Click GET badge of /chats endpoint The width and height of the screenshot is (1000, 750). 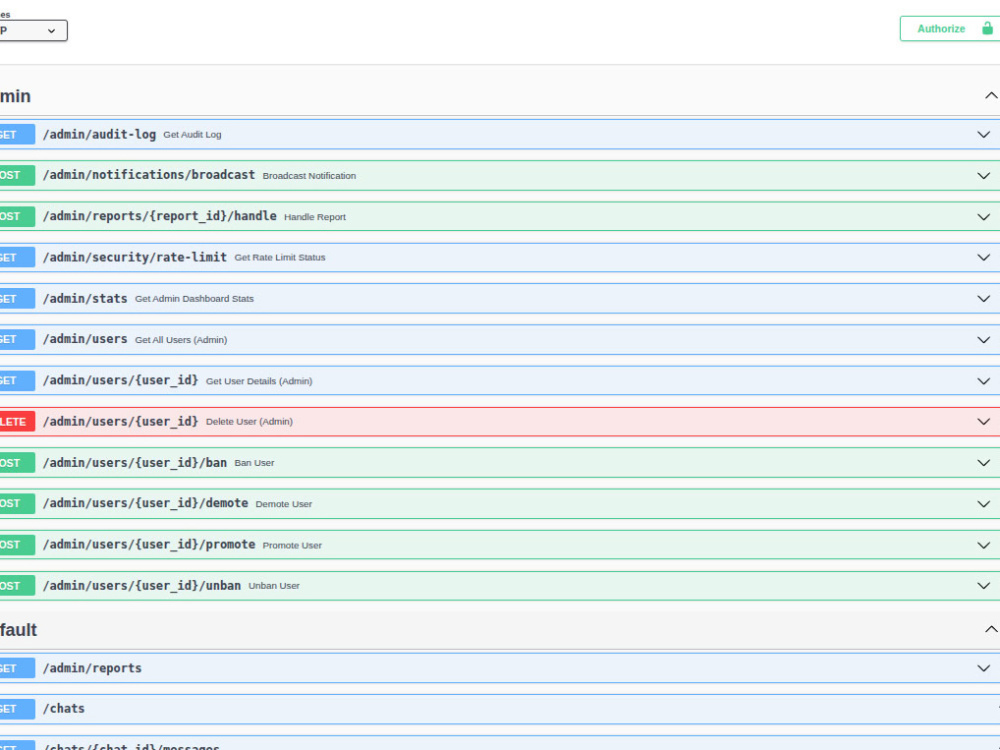point(17,709)
